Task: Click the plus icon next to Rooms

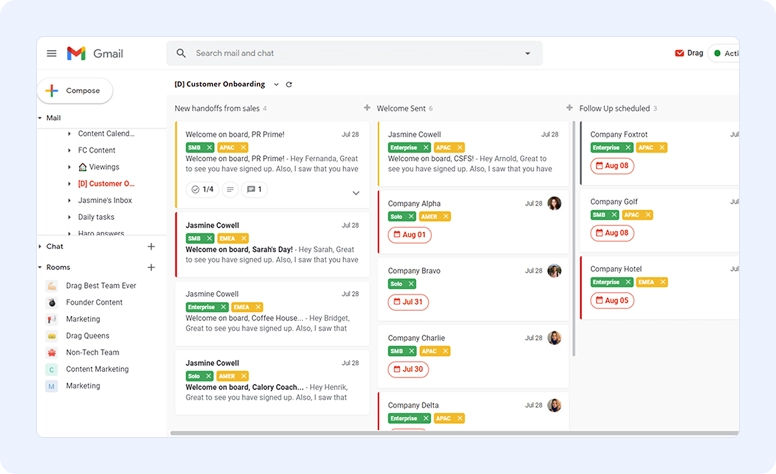Action: point(151,267)
